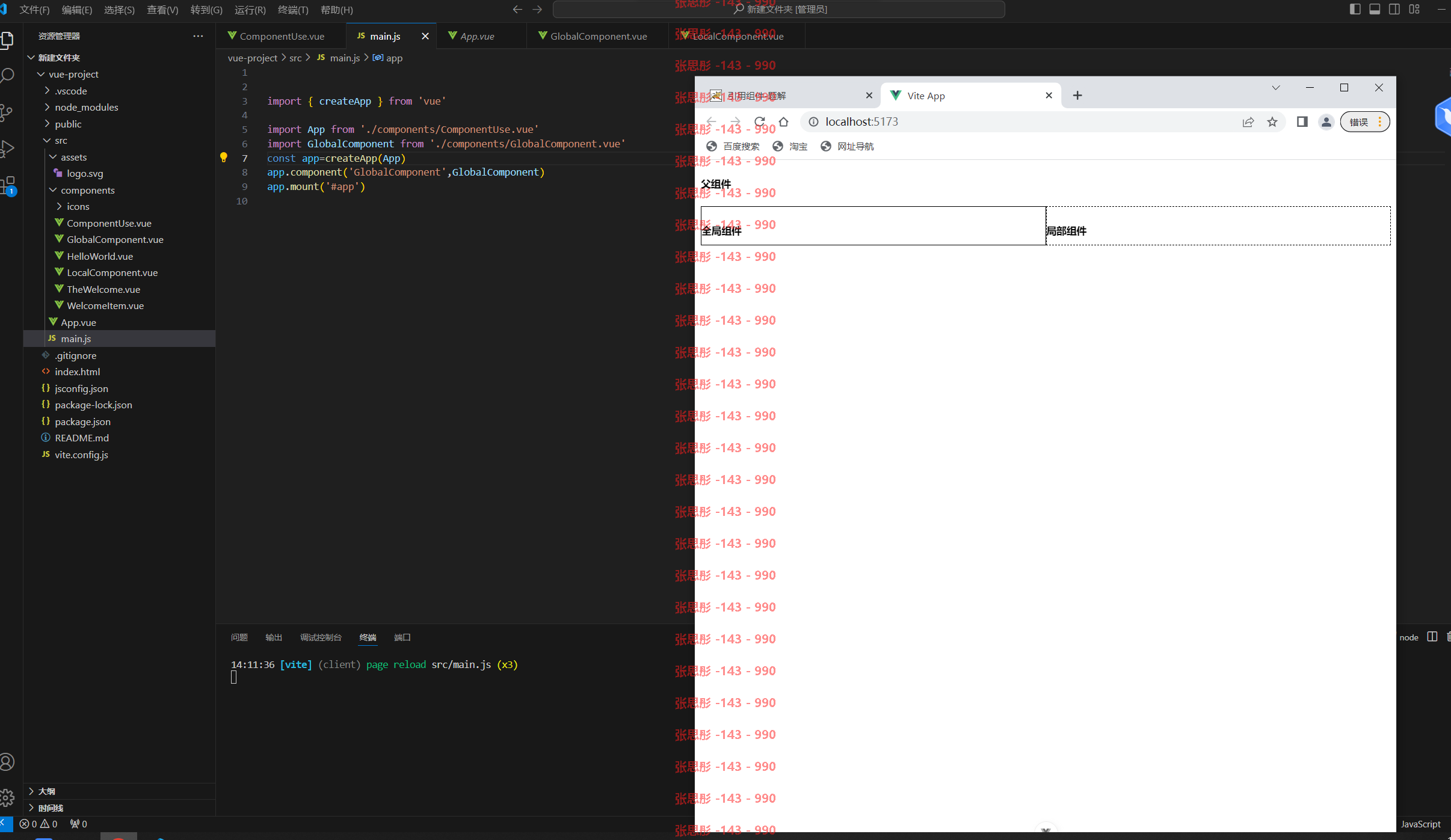Viewport: 1451px width, 840px height.
Task: Open the Manage gear menu
Action: pos(7,798)
